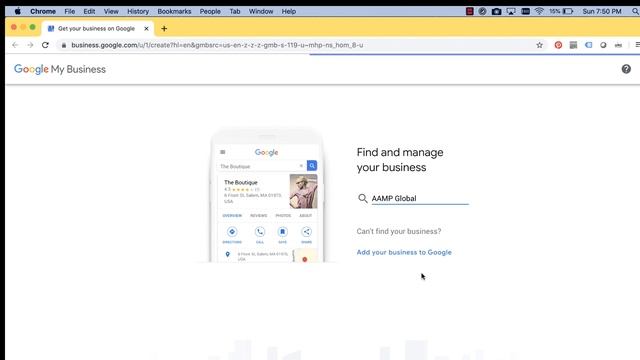Click the battery status icon

[x=568, y=11]
